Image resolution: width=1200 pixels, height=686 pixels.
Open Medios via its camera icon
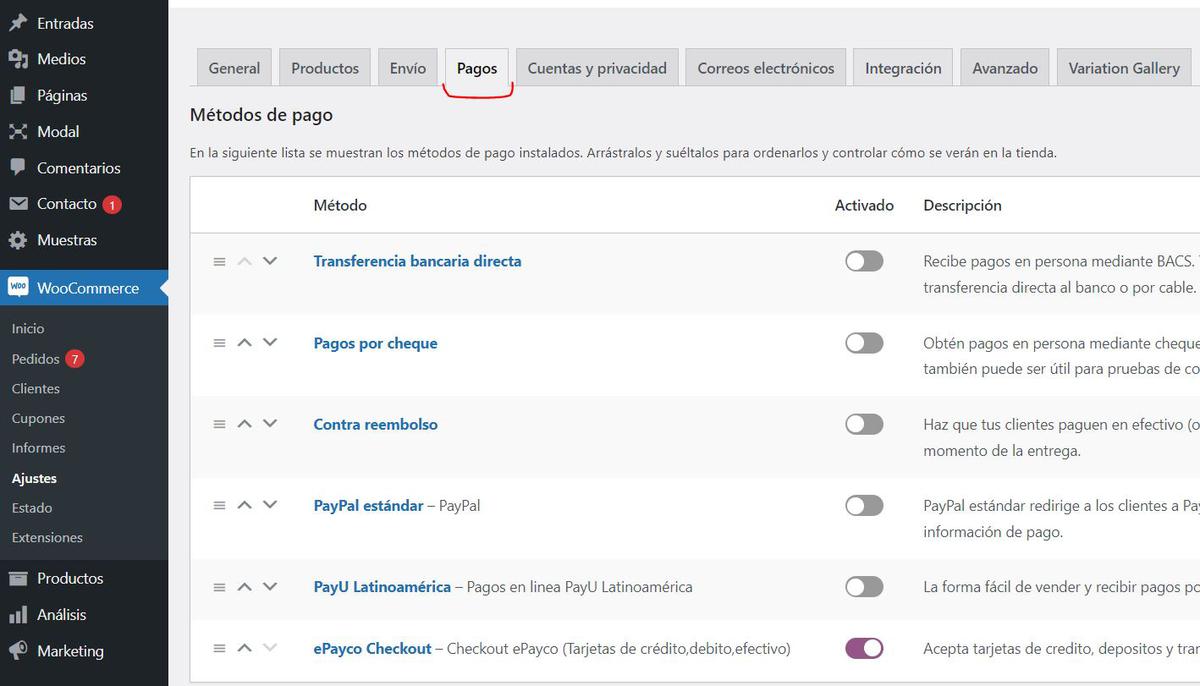(x=17, y=59)
